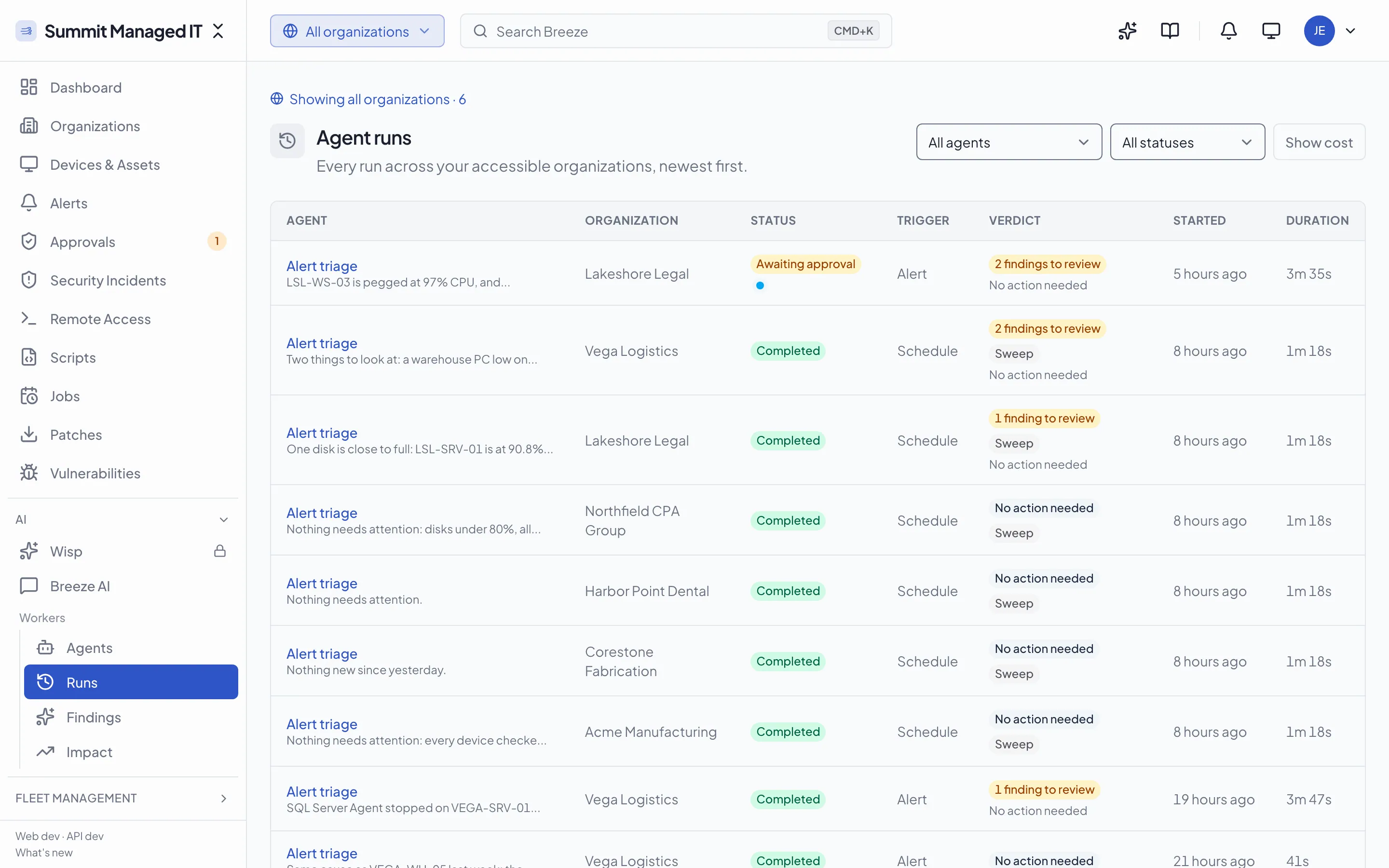Click the globe icon next to Showing all organizations
Viewport: 1389px width, 868px height.
(x=277, y=99)
